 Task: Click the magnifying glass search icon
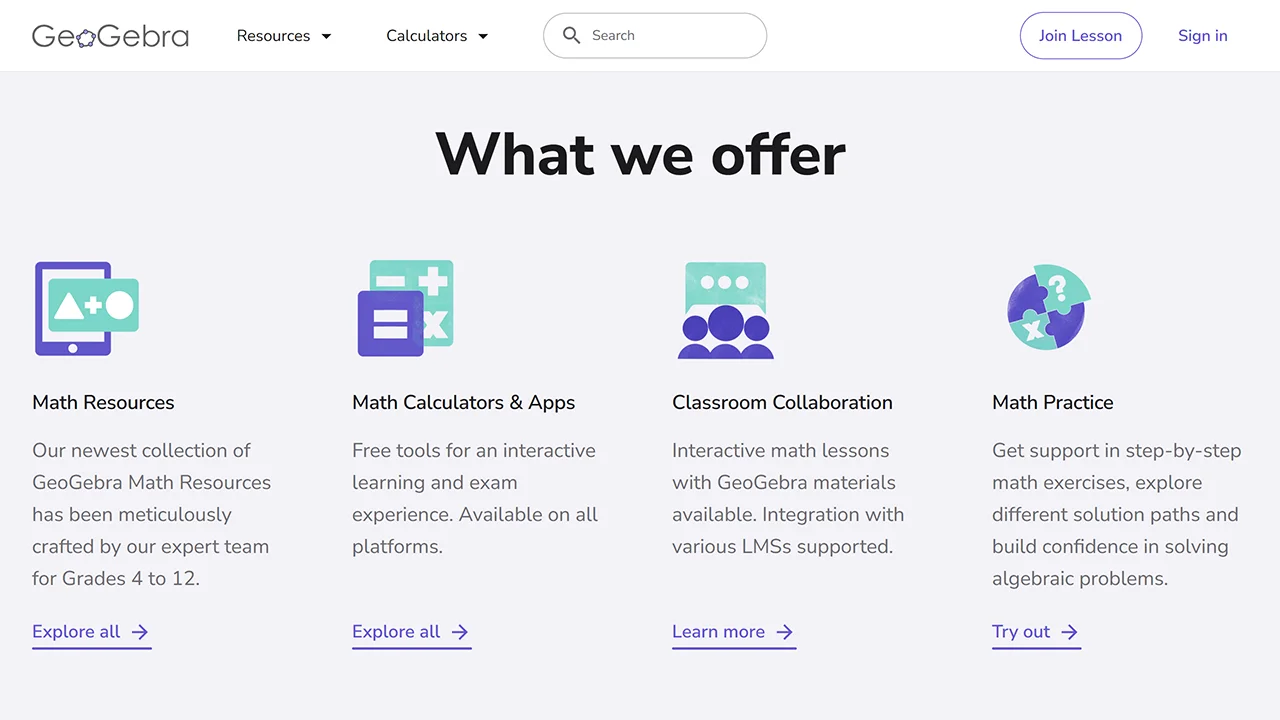click(x=571, y=36)
